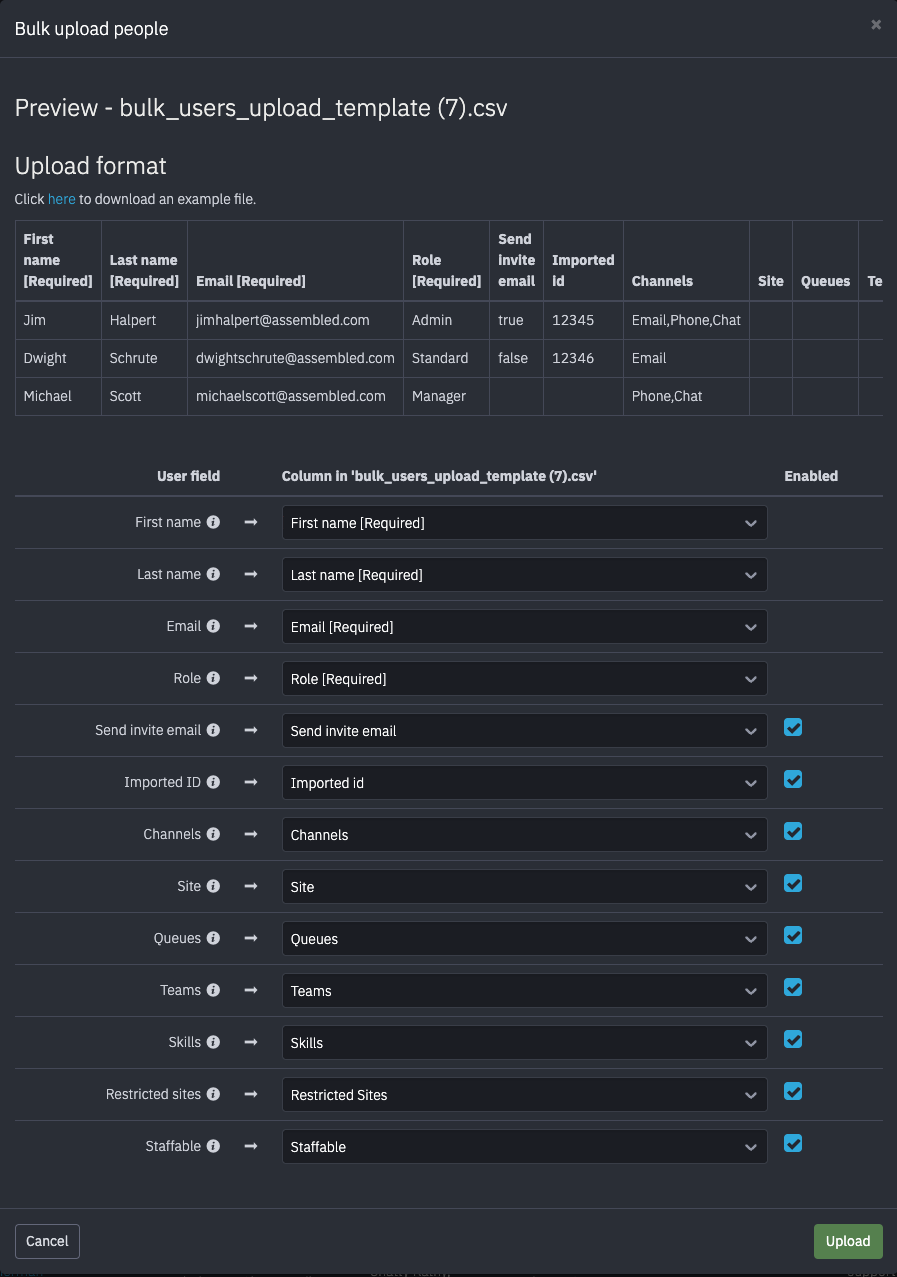Choose a column in Queues dropdown
The height and width of the screenshot is (1277, 897).
(525, 939)
